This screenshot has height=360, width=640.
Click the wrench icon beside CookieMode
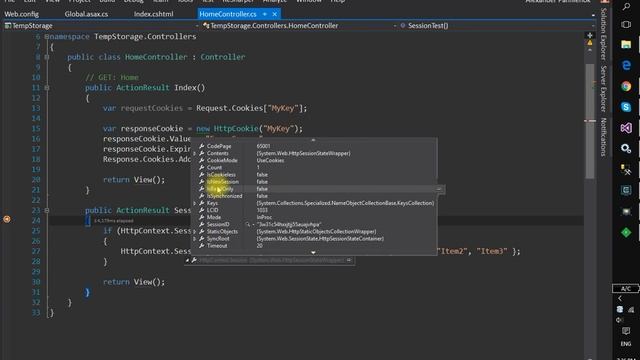tap(202, 160)
